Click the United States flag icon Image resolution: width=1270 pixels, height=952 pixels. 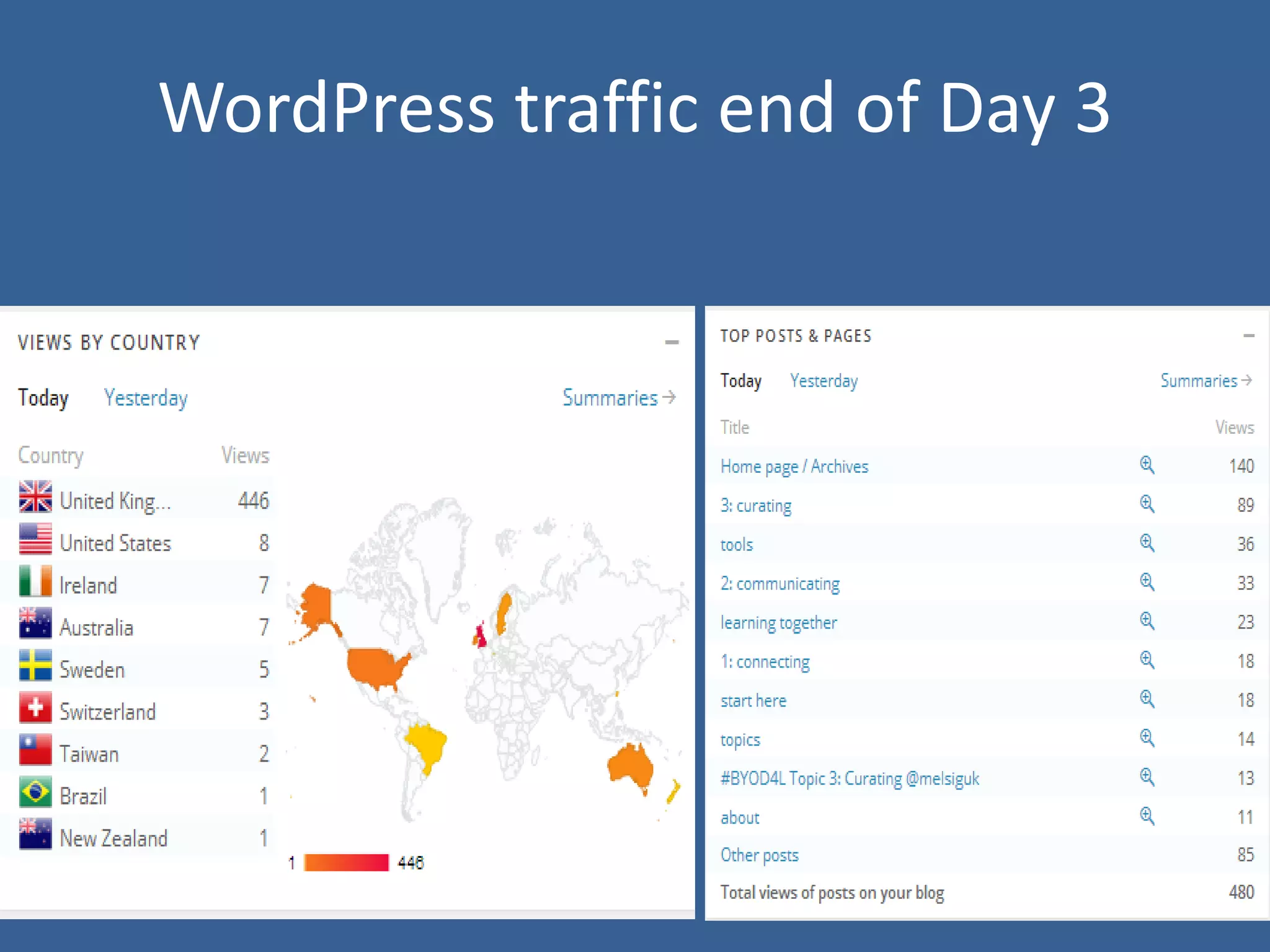(35, 539)
